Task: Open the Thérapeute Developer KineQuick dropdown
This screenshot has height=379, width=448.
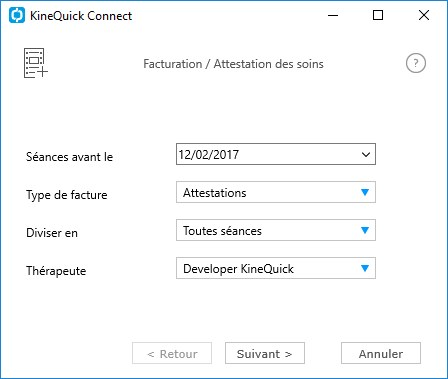Action: point(276,268)
